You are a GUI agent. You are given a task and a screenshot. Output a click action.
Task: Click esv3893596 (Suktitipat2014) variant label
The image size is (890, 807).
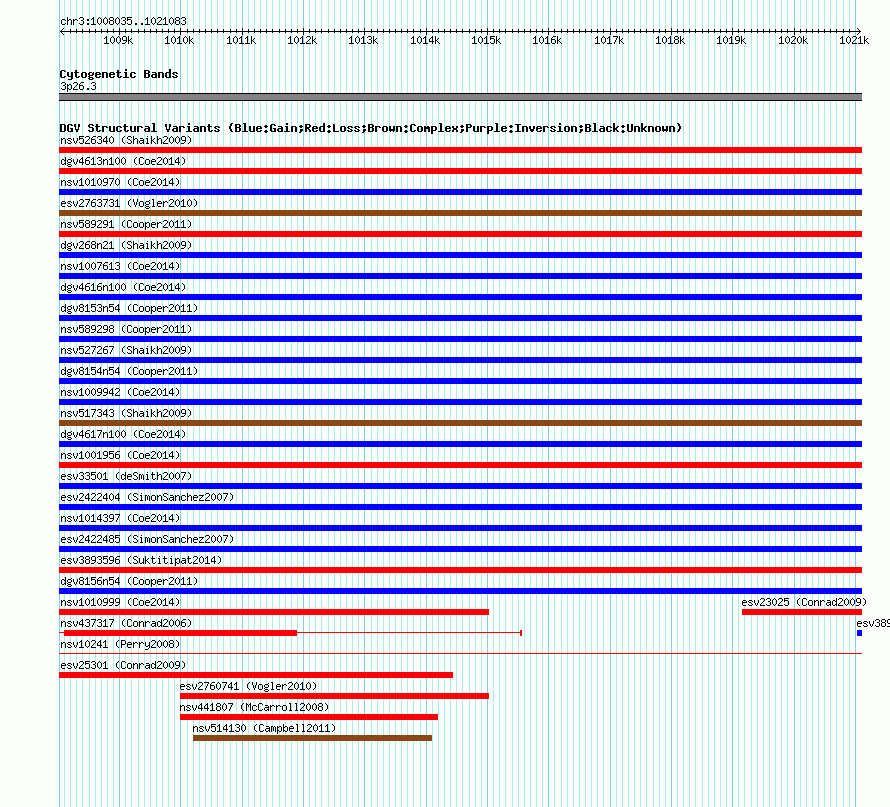click(x=141, y=560)
